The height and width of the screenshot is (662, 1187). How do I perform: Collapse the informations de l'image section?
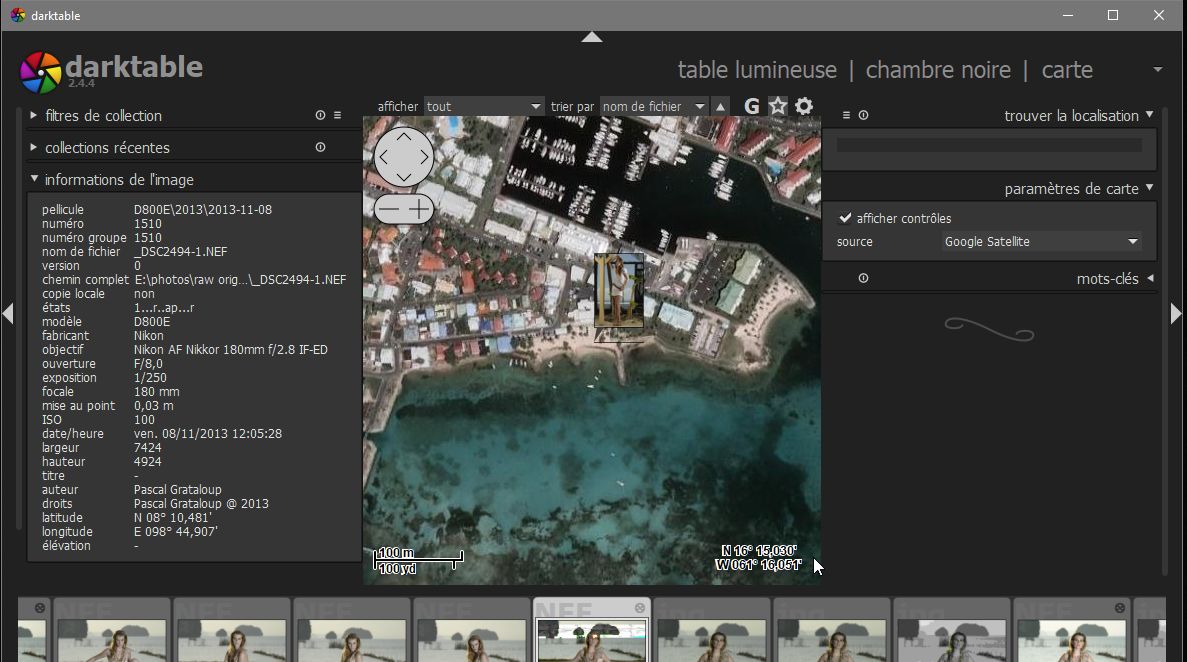tap(34, 179)
